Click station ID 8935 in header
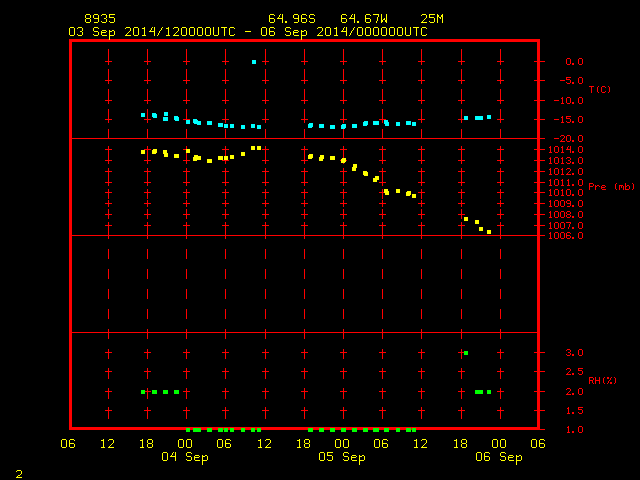This screenshot has width=640, height=480. click(100, 19)
